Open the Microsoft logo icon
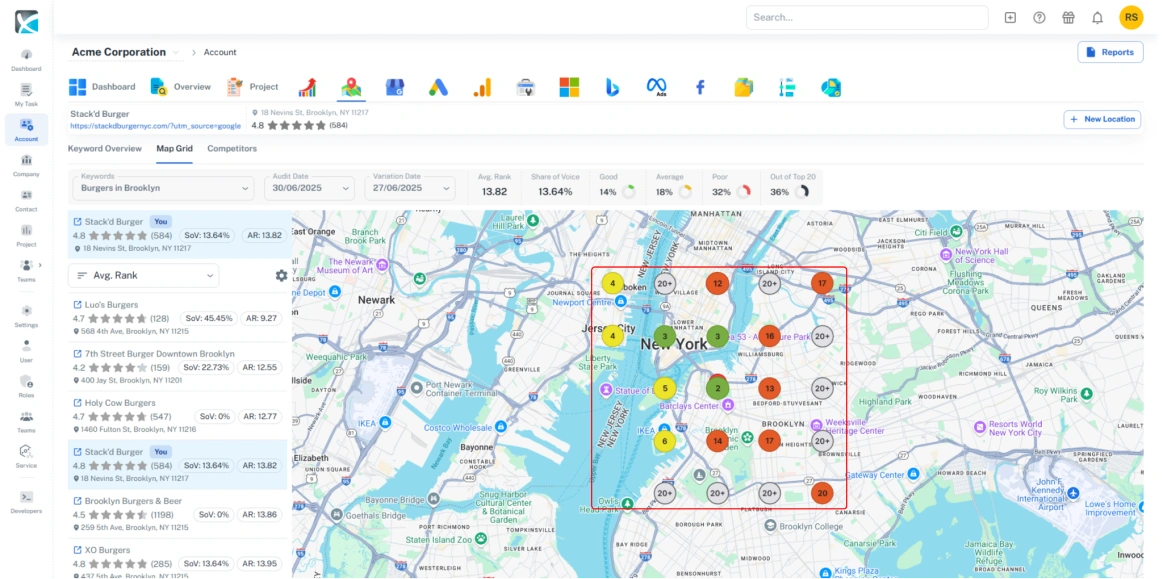The width and height of the screenshot is (1163, 579). coord(569,87)
